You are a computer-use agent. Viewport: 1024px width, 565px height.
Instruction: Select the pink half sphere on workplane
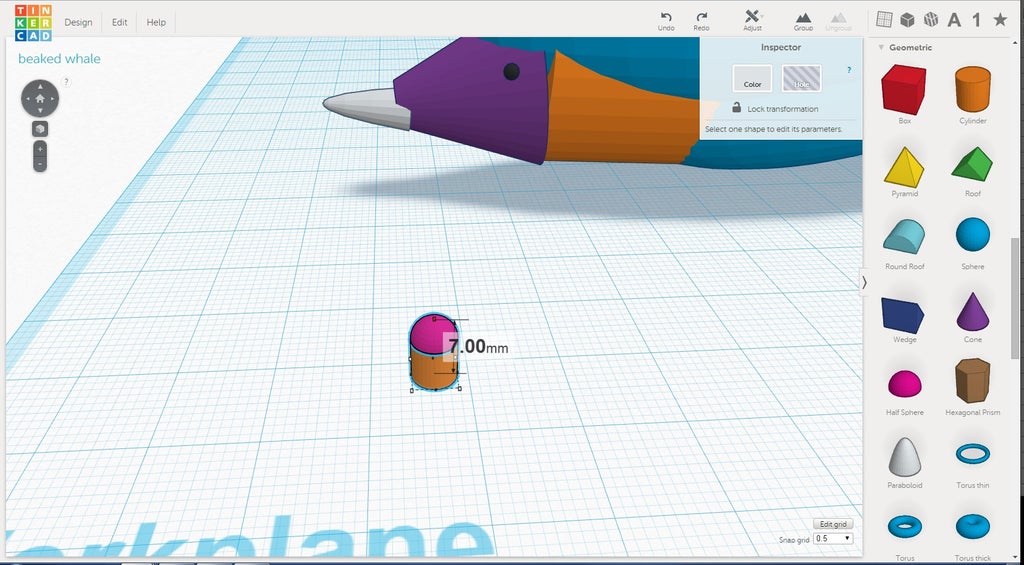click(429, 334)
